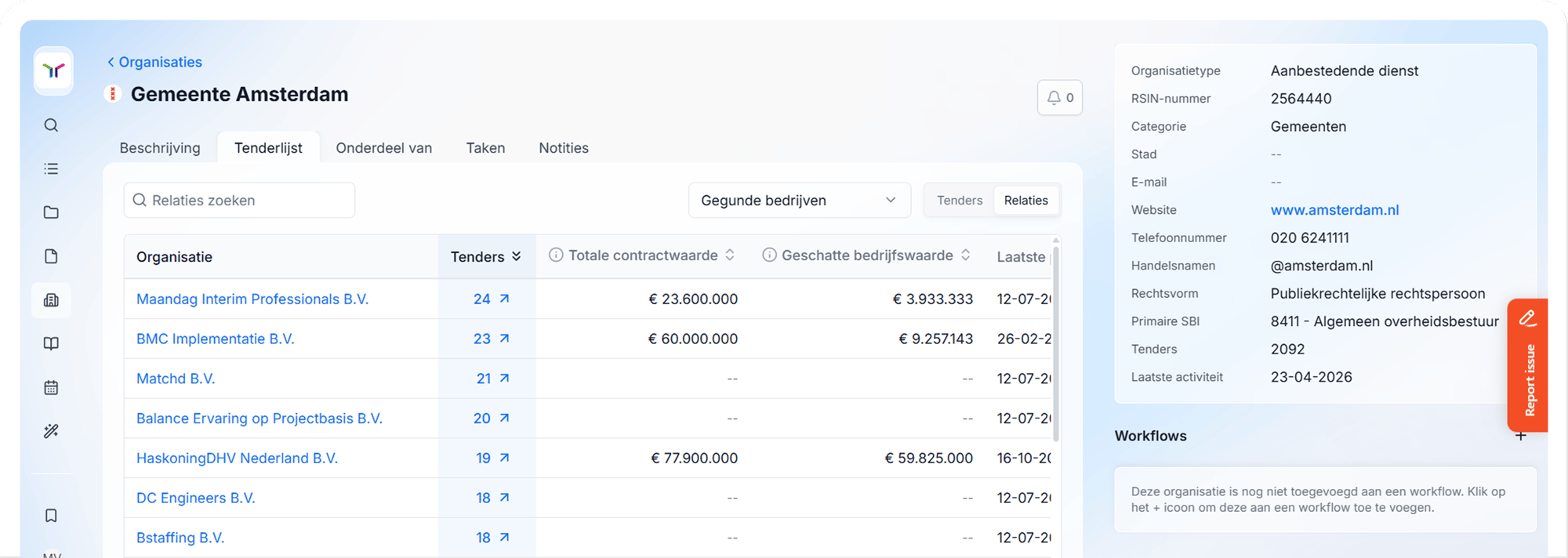Open the document icon in sidebar
Screen dimensions: 1568x558
coord(51,256)
